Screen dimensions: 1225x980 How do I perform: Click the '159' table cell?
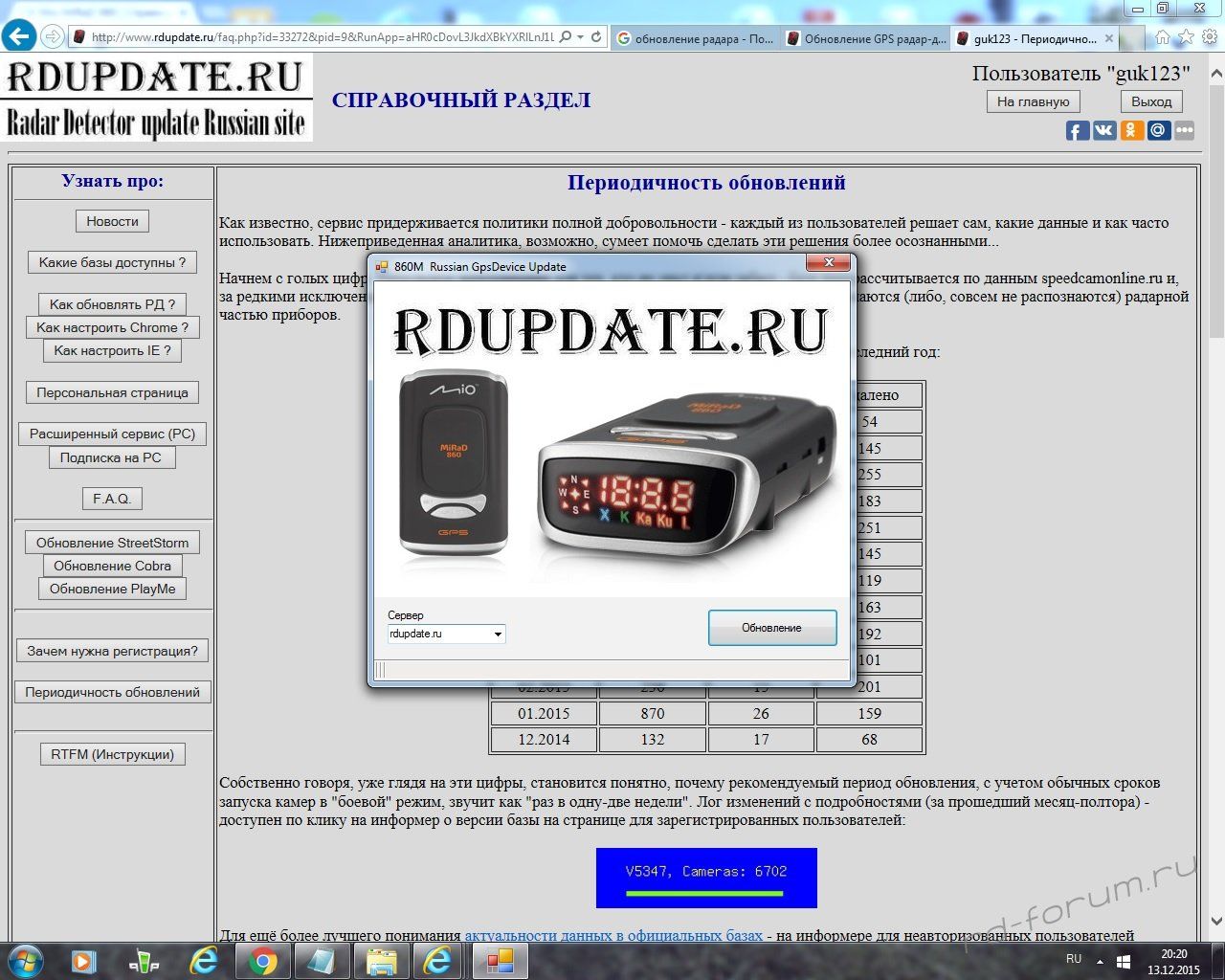pyautogui.click(x=869, y=713)
